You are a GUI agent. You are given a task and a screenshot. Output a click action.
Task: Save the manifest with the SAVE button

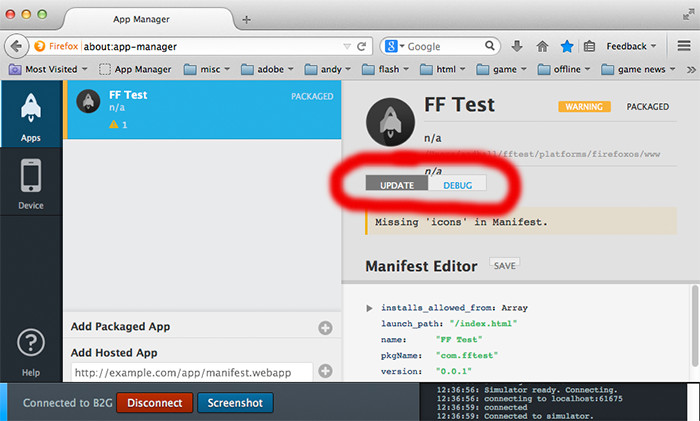pos(504,265)
